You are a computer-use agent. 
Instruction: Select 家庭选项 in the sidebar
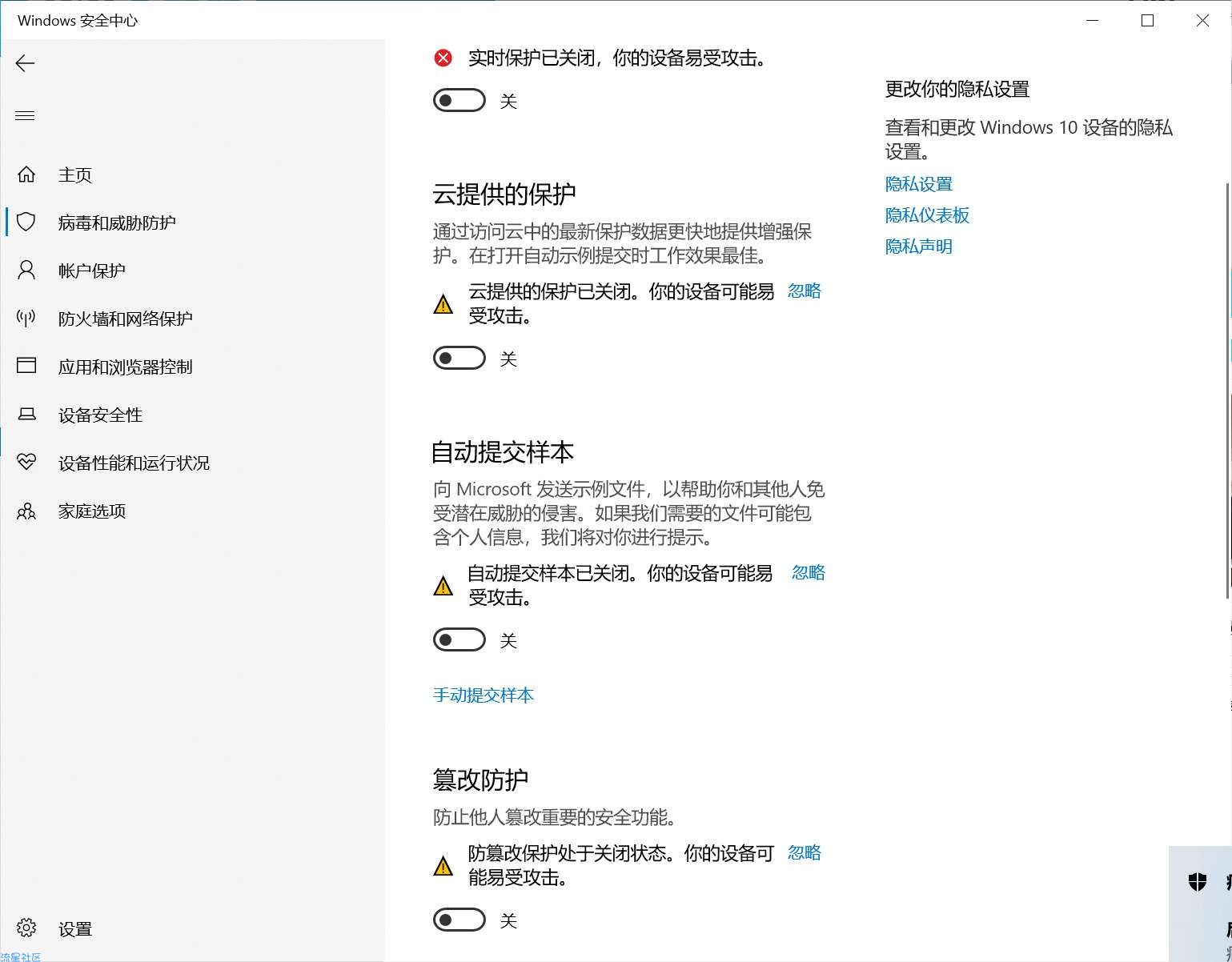92,511
